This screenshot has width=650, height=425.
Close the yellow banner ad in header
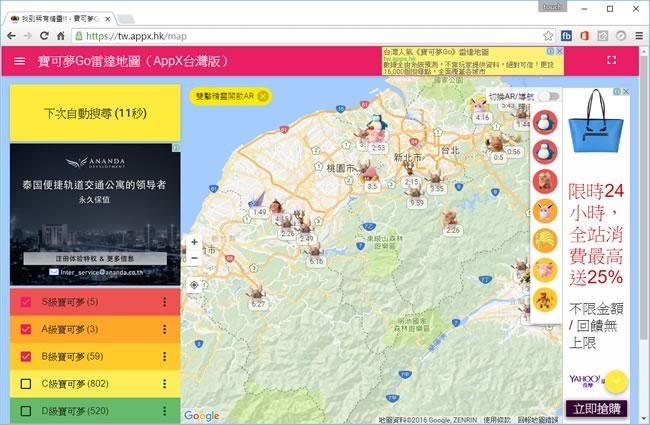(x=559, y=51)
